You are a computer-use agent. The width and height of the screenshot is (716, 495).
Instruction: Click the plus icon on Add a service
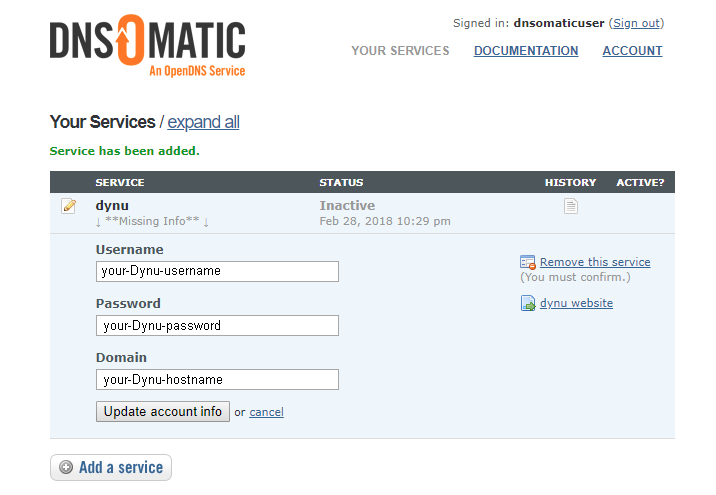pos(66,467)
